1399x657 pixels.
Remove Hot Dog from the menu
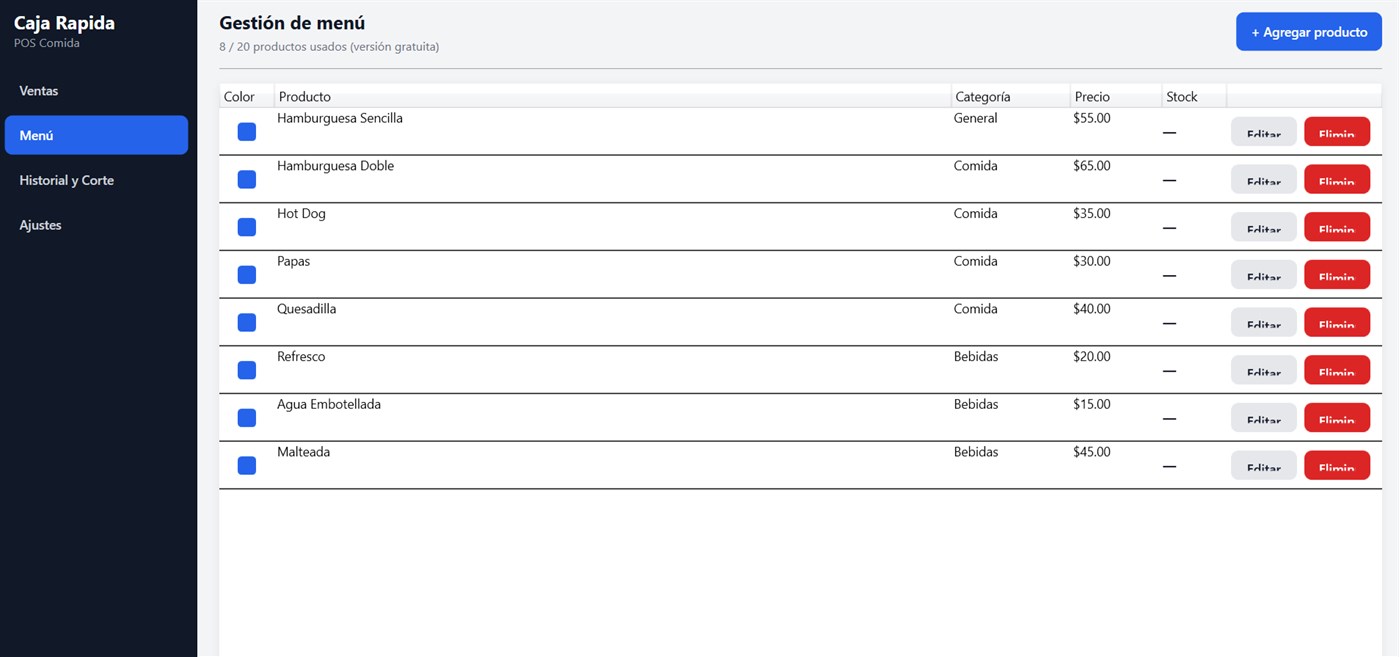(1337, 227)
